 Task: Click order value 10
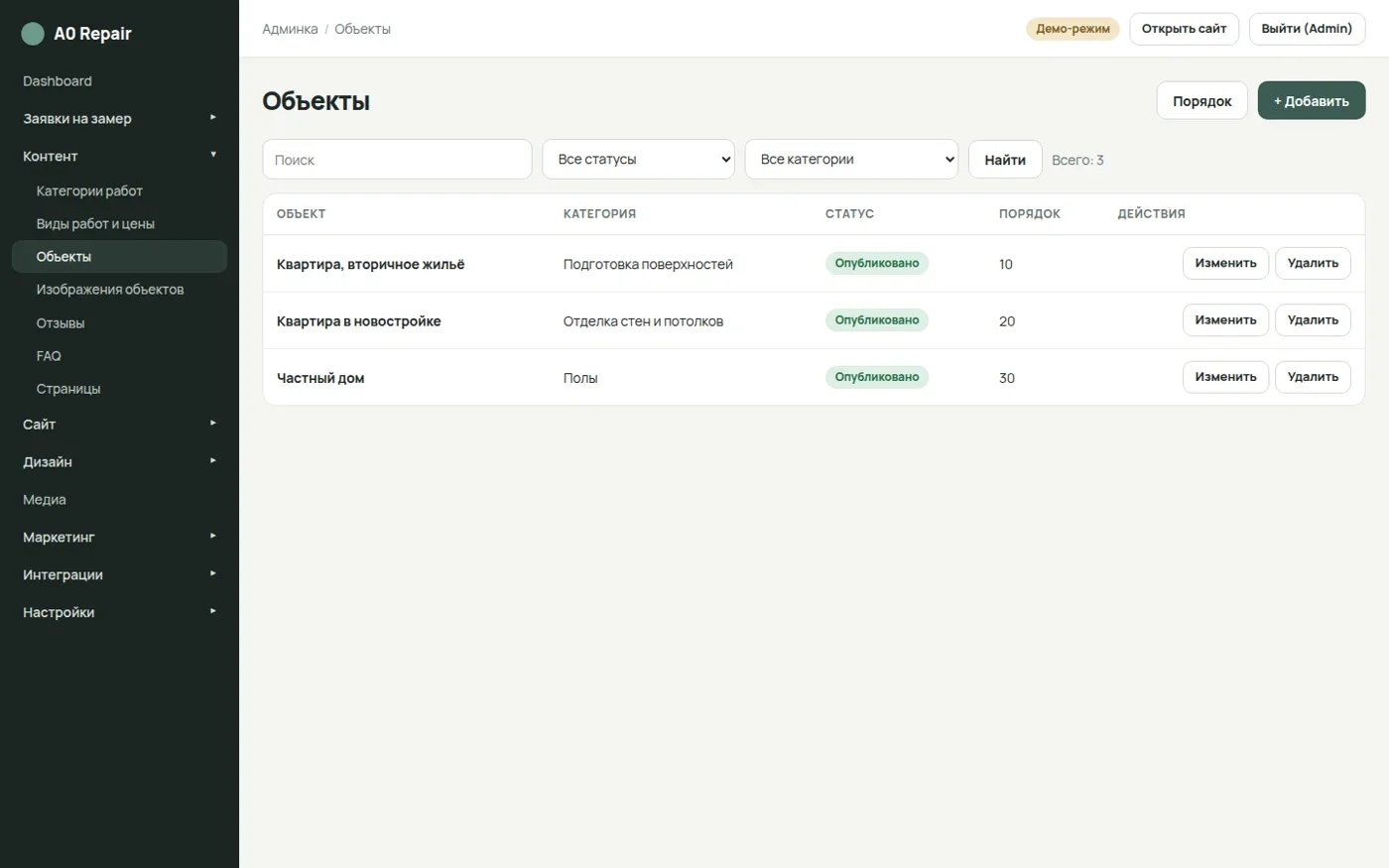1006,265
